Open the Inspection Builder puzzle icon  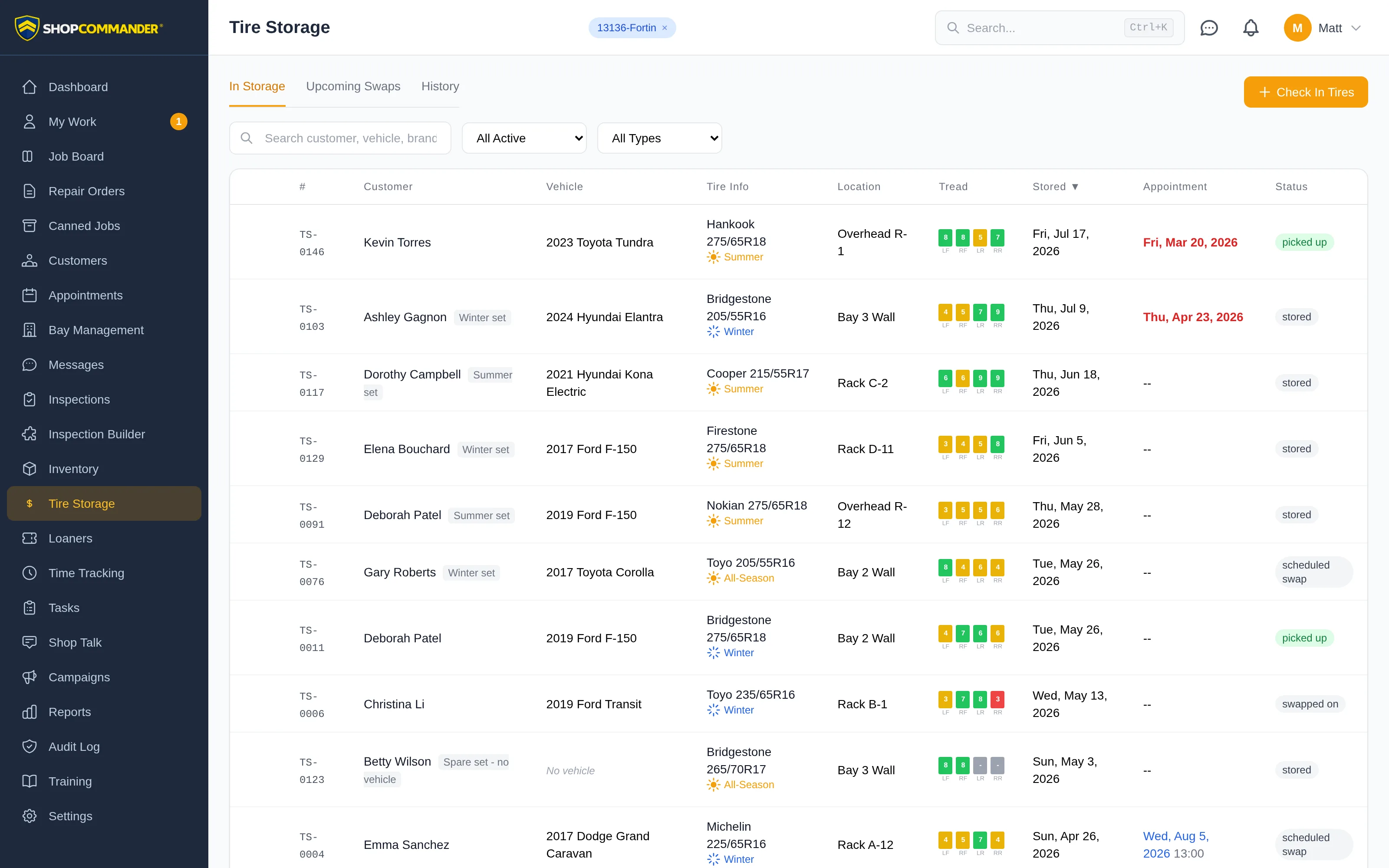tap(29, 434)
